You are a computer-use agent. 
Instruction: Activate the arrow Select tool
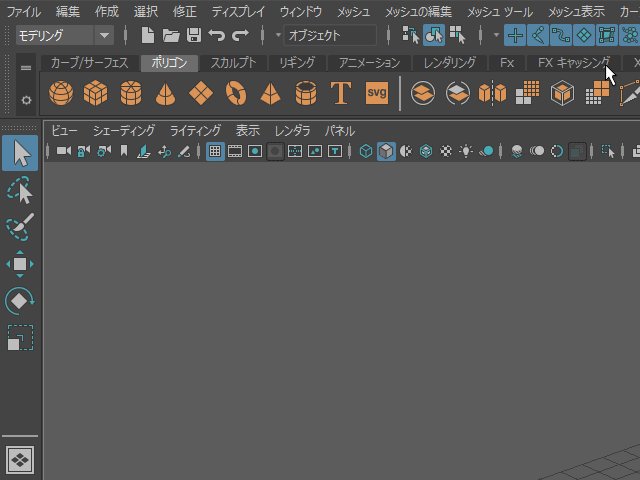20,153
